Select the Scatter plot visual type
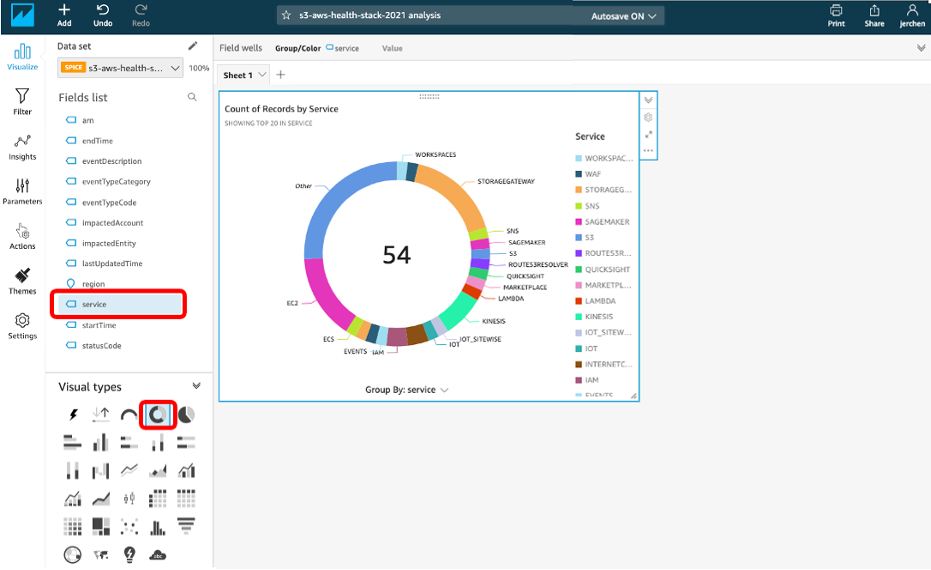Viewport: 931px width, 570px height. click(x=129, y=526)
